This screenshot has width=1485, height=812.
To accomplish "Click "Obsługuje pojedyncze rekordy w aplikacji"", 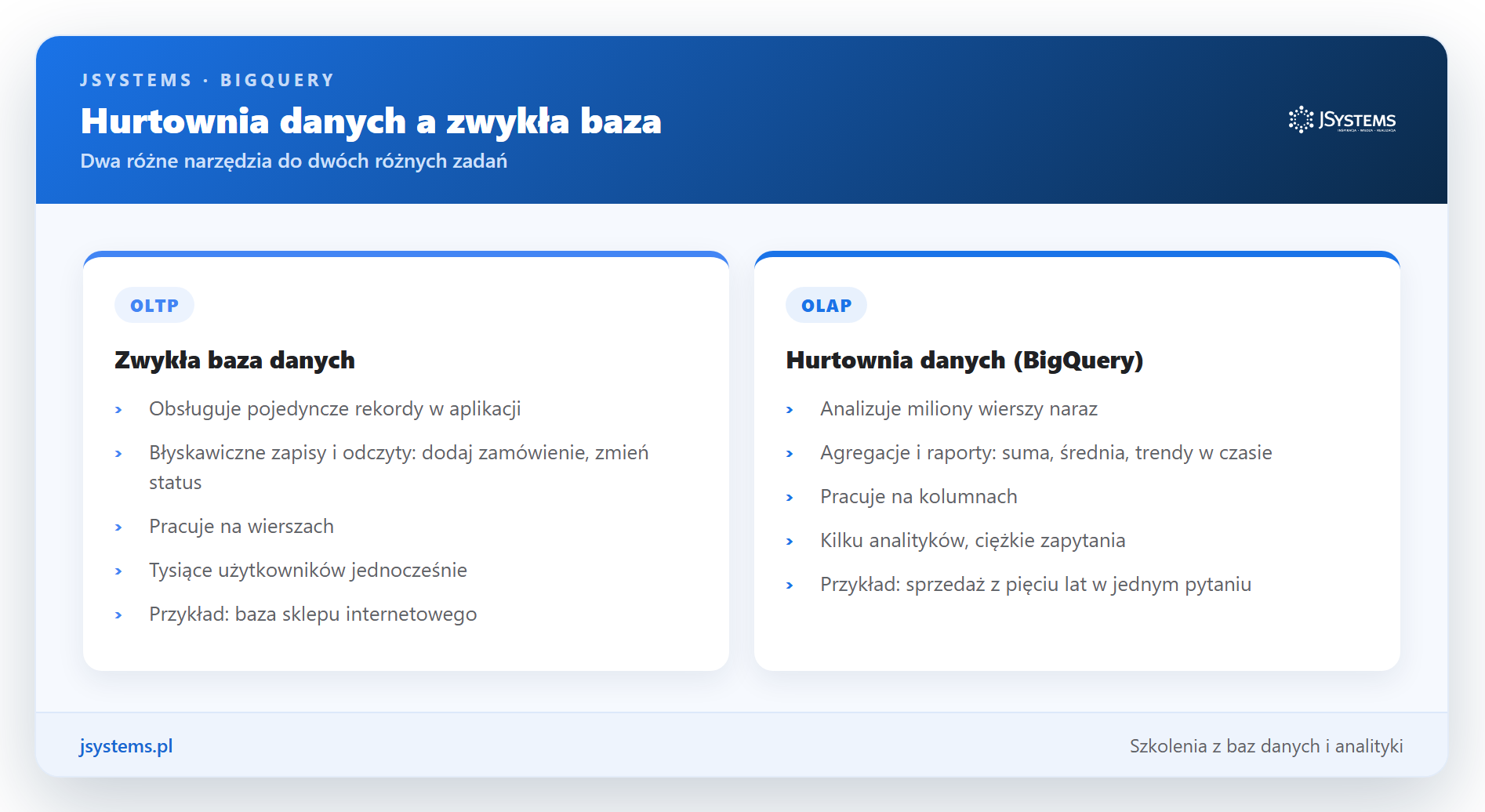I will [335, 409].
